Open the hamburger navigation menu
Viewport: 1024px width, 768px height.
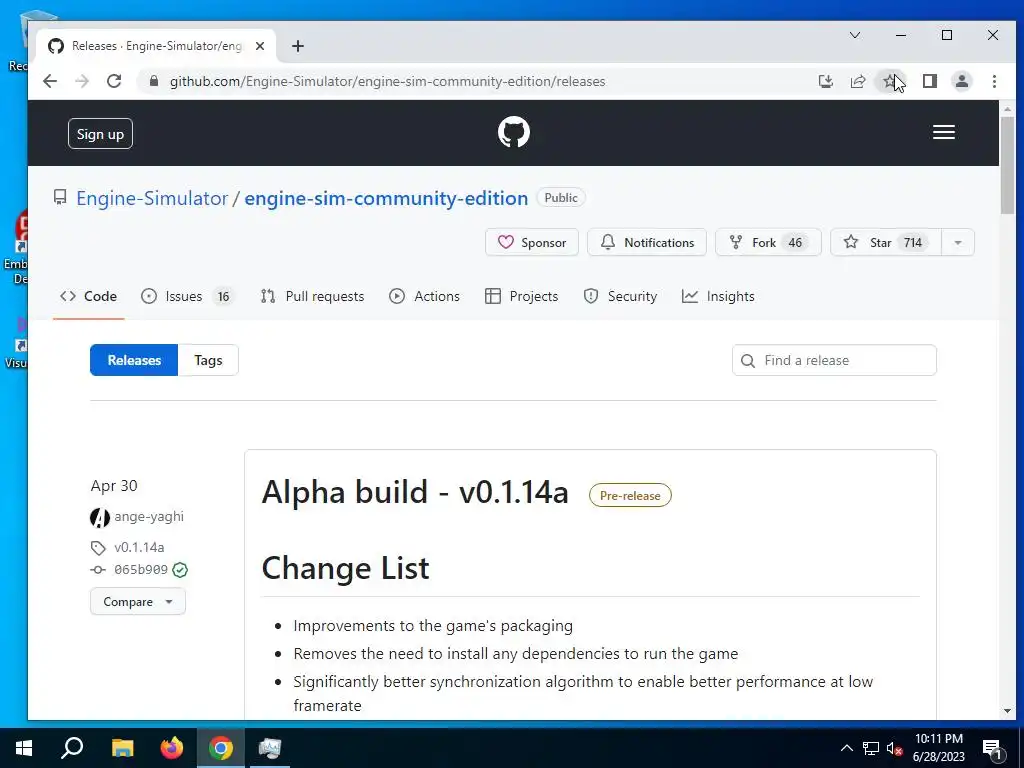[x=944, y=133]
